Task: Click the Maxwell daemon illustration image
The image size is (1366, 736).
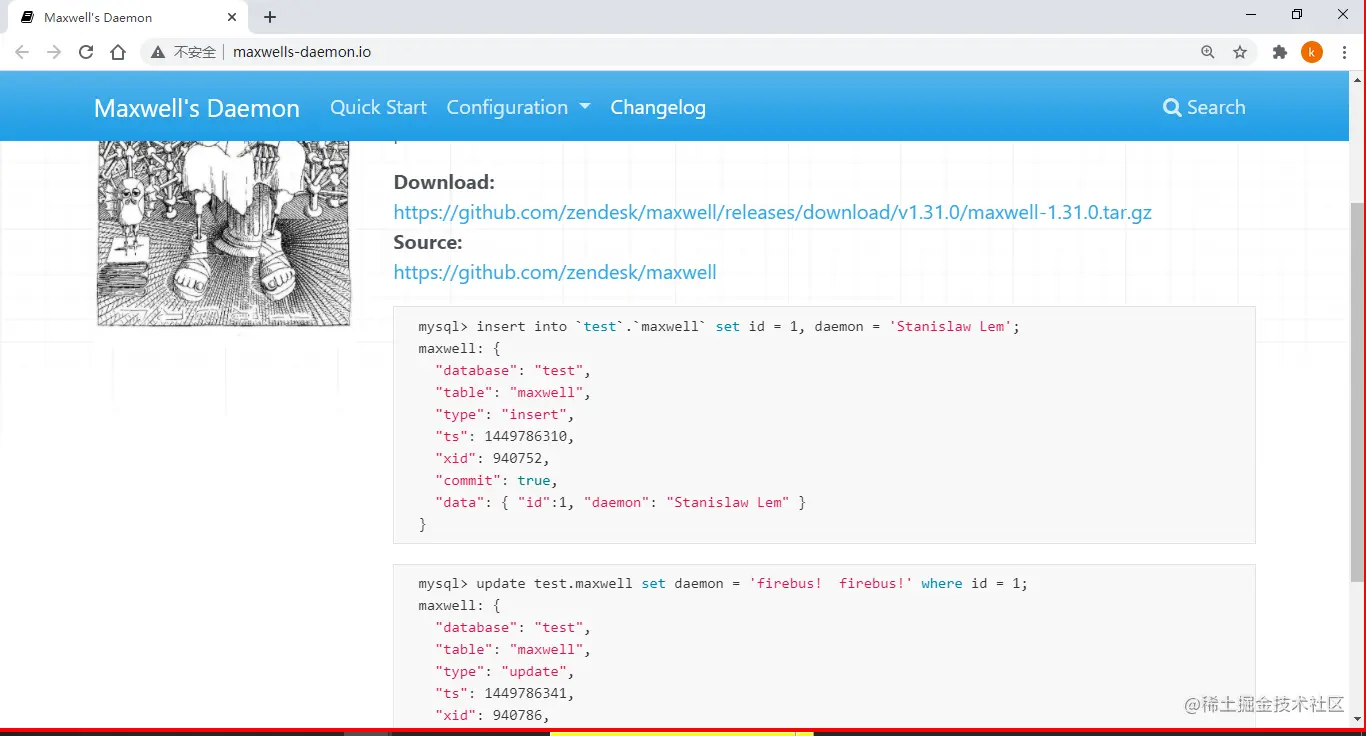Action: [x=223, y=234]
